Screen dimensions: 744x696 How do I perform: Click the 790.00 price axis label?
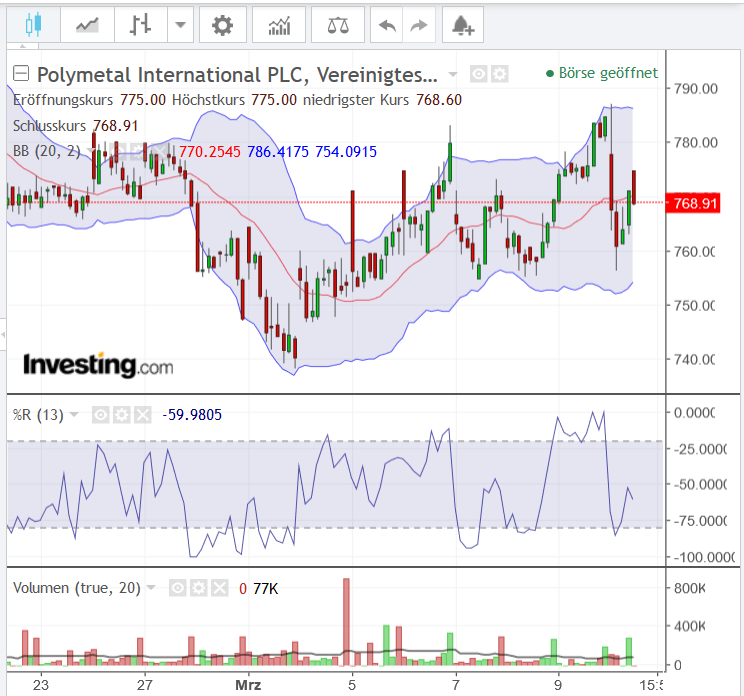click(696, 89)
